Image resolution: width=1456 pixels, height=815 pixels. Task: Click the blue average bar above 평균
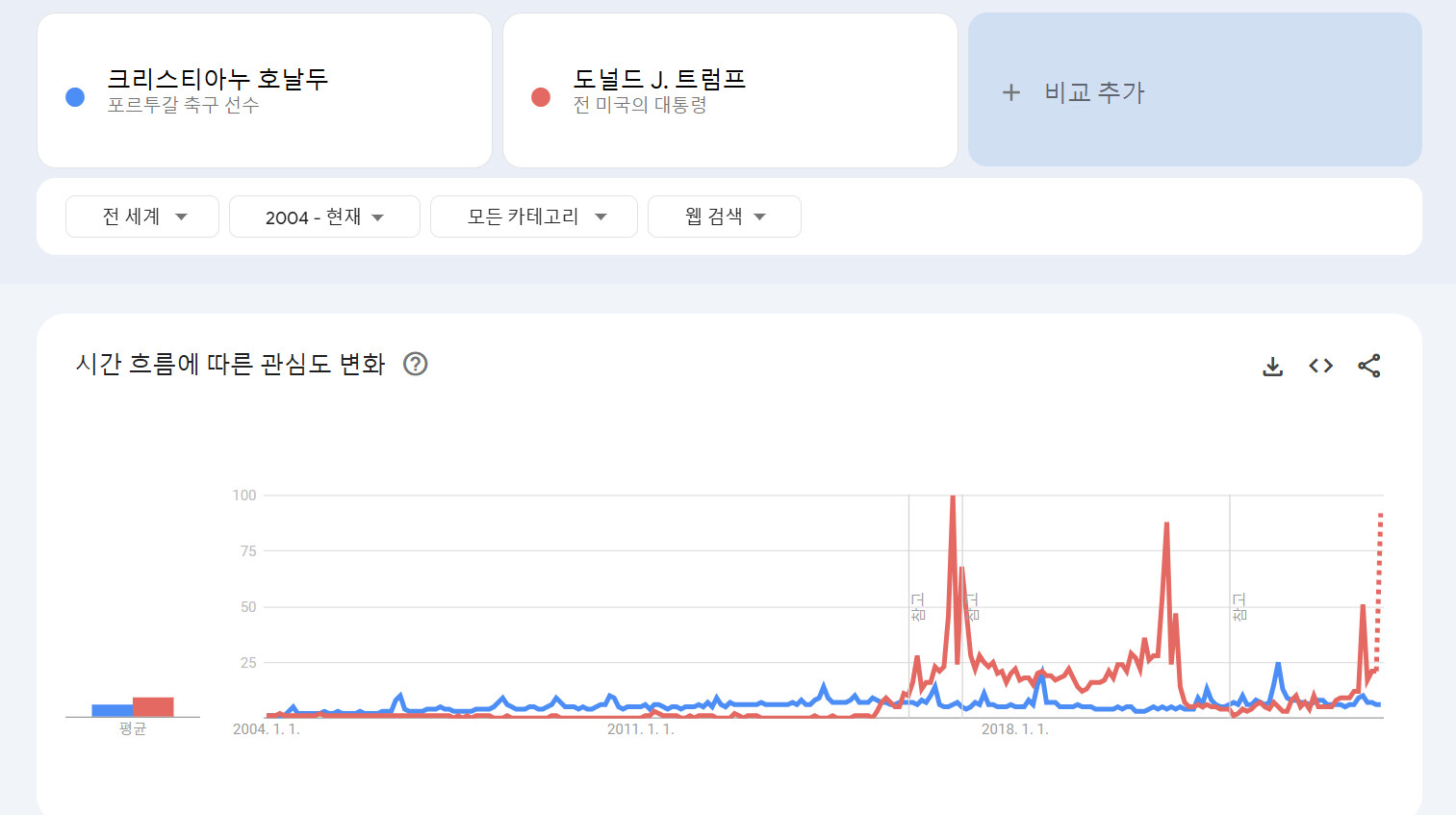[x=112, y=710]
